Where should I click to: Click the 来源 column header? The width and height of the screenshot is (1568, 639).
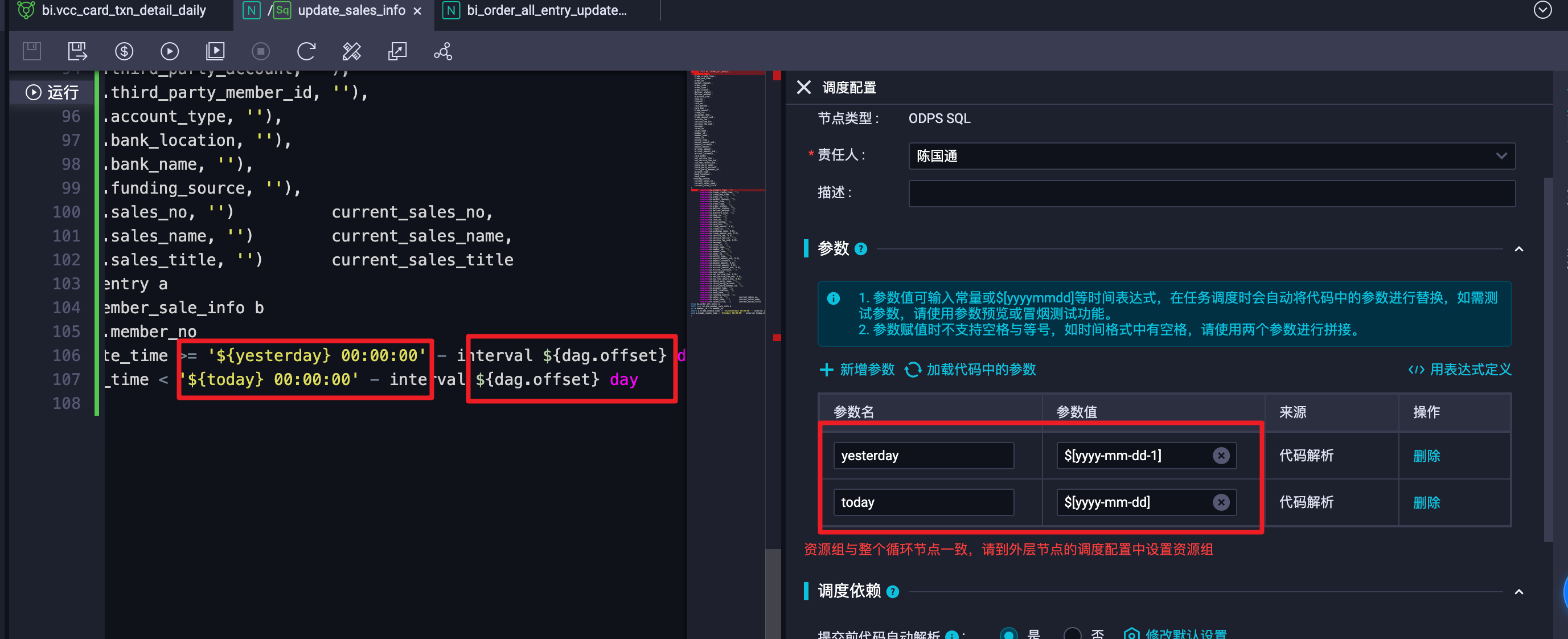click(1292, 412)
